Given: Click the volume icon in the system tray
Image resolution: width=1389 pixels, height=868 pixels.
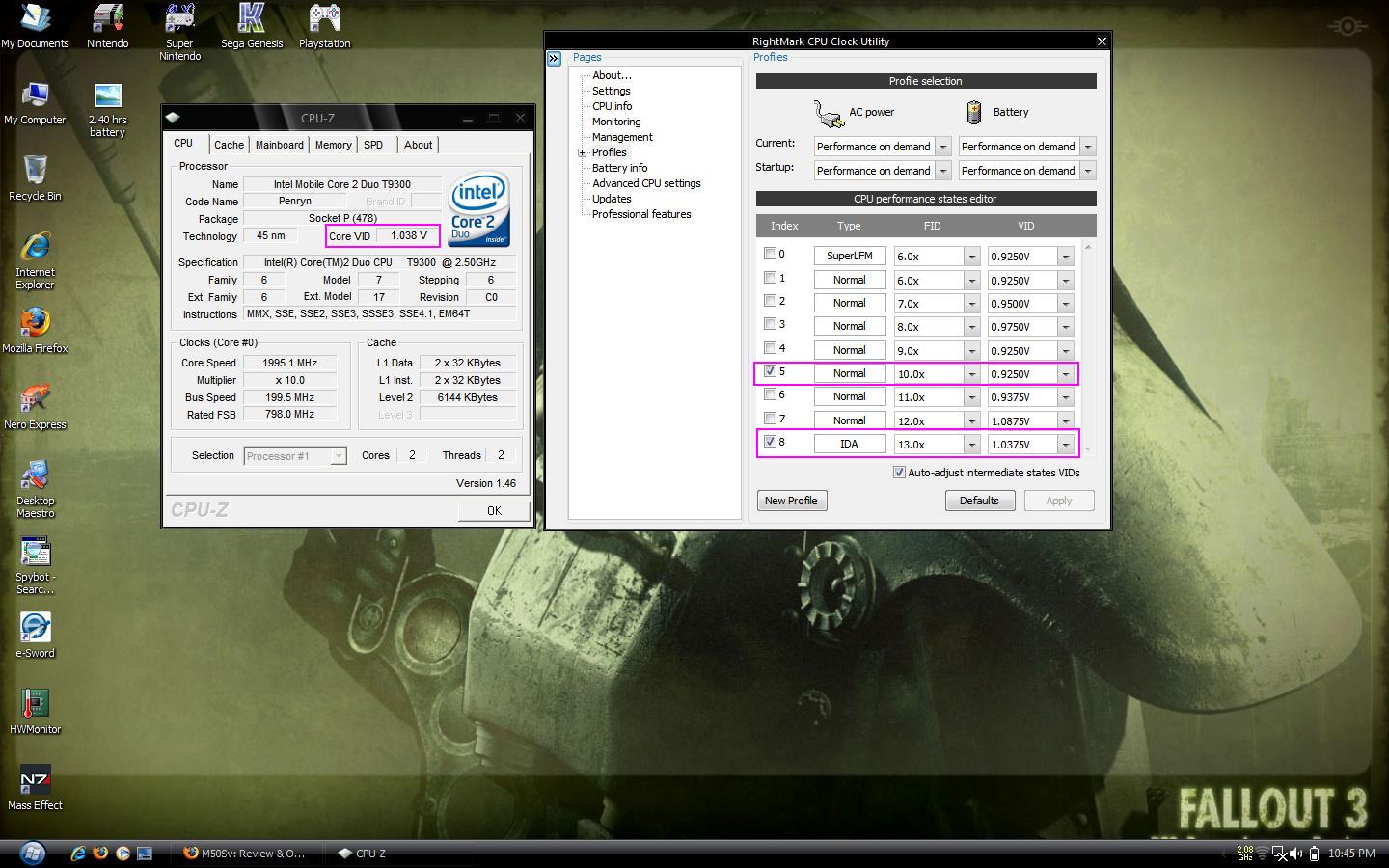Looking at the screenshot, I should pos(1295,854).
